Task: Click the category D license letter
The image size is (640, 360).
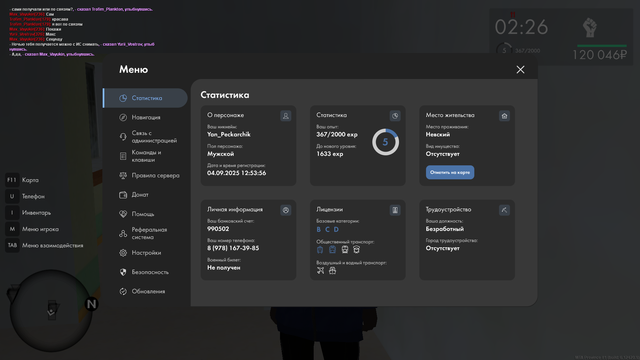Action: coord(336,229)
